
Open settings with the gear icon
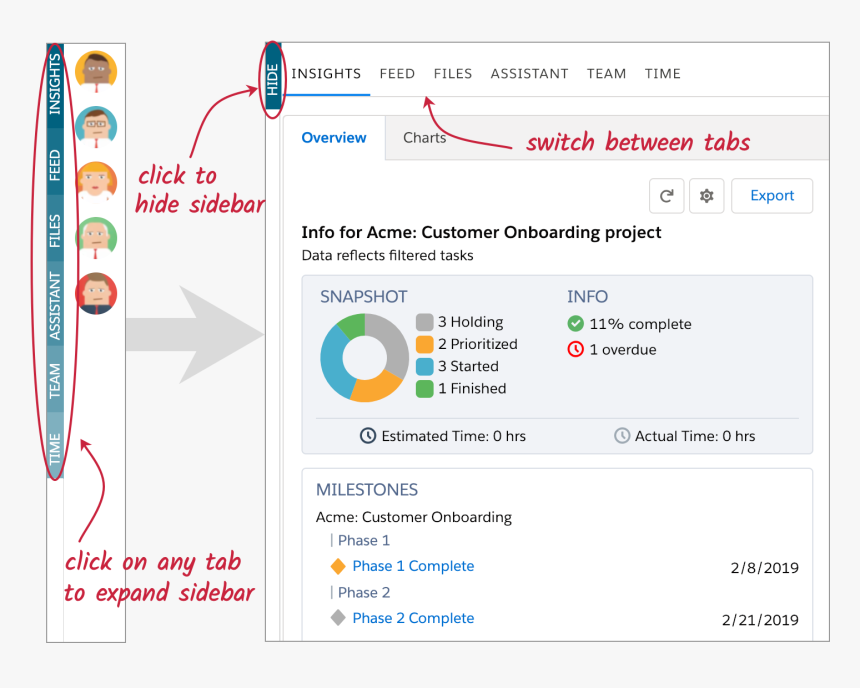706,196
